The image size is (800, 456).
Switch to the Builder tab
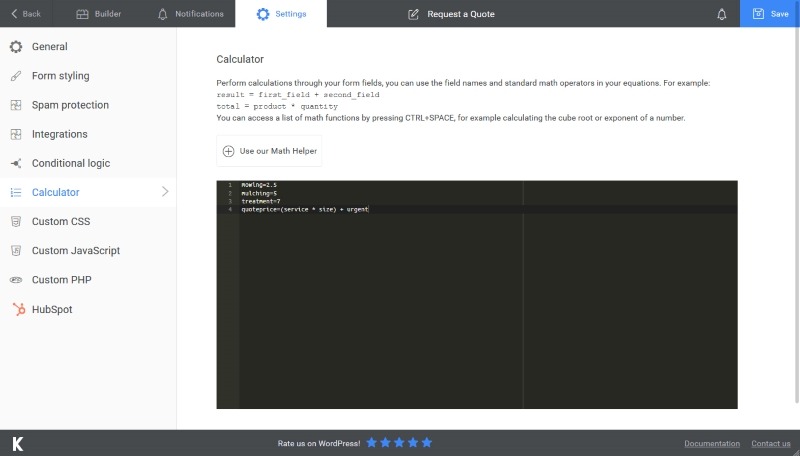98,14
